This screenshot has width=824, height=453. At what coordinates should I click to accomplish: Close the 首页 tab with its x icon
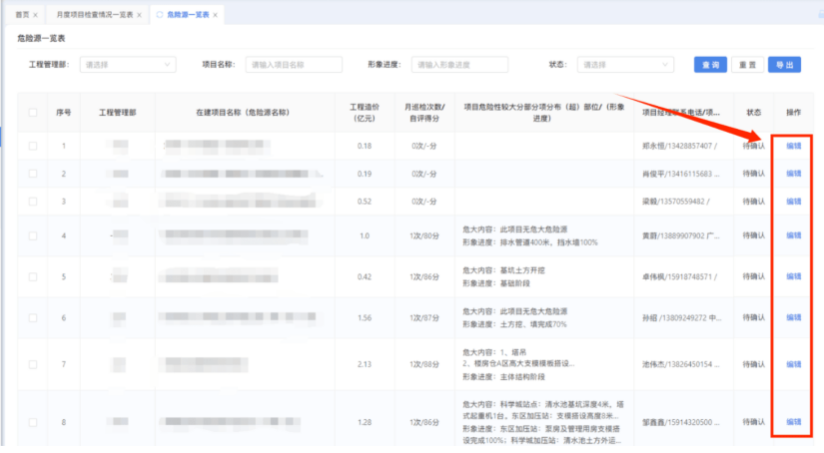coord(35,16)
